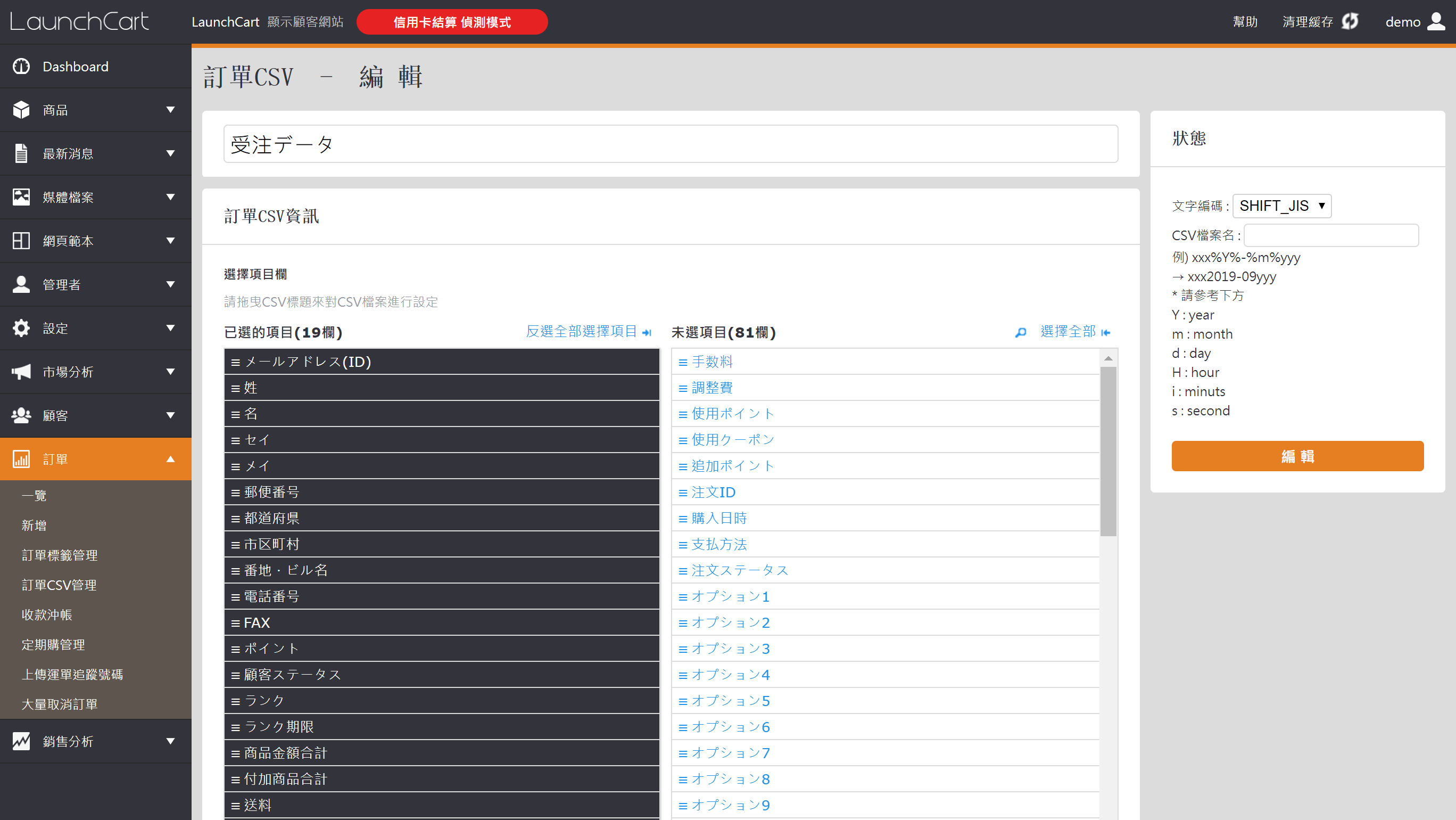Click the 信用卡結算 偵測模式 red button
Screen dimensions: 1456x820
(x=452, y=21)
